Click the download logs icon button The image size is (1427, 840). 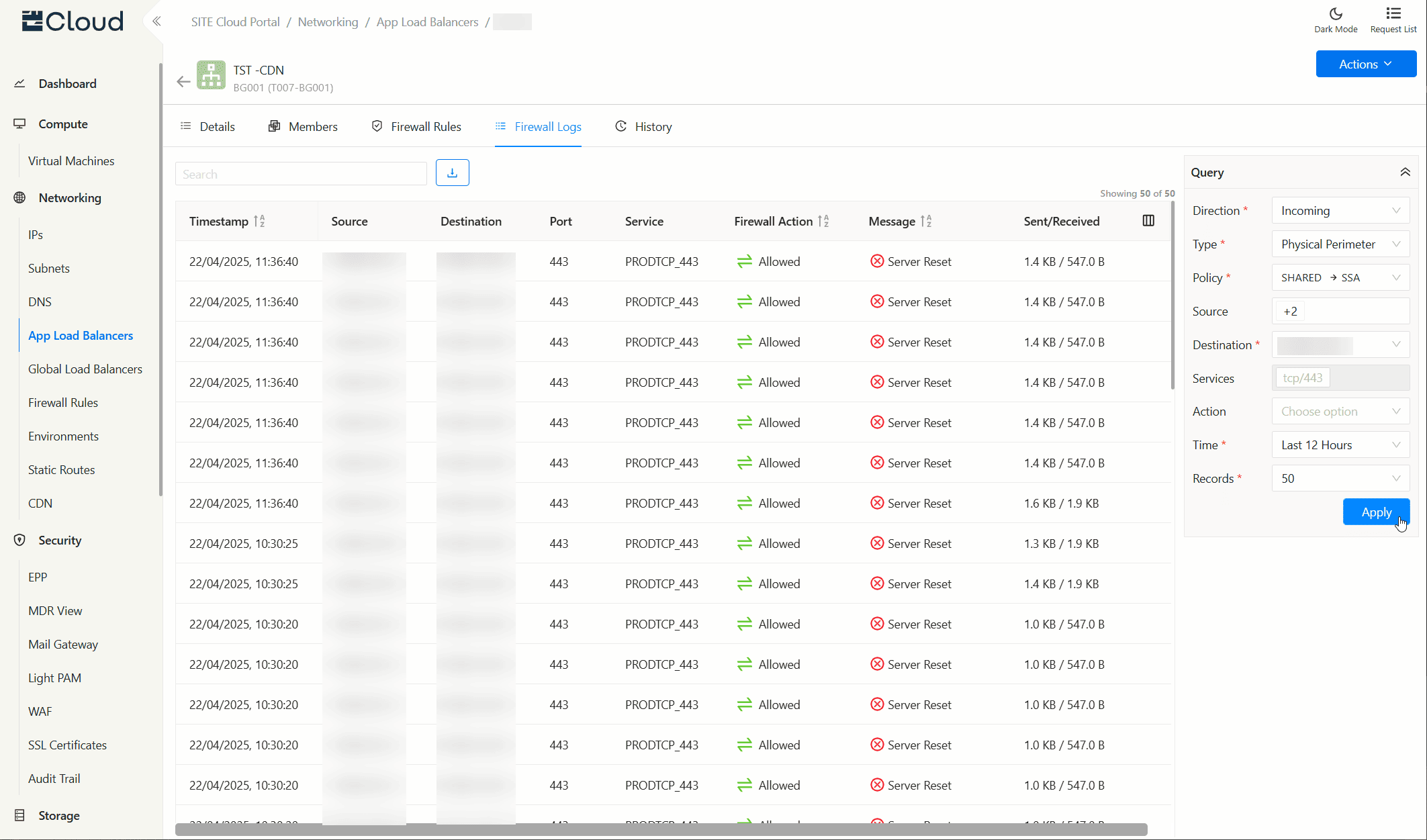(452, 173)
